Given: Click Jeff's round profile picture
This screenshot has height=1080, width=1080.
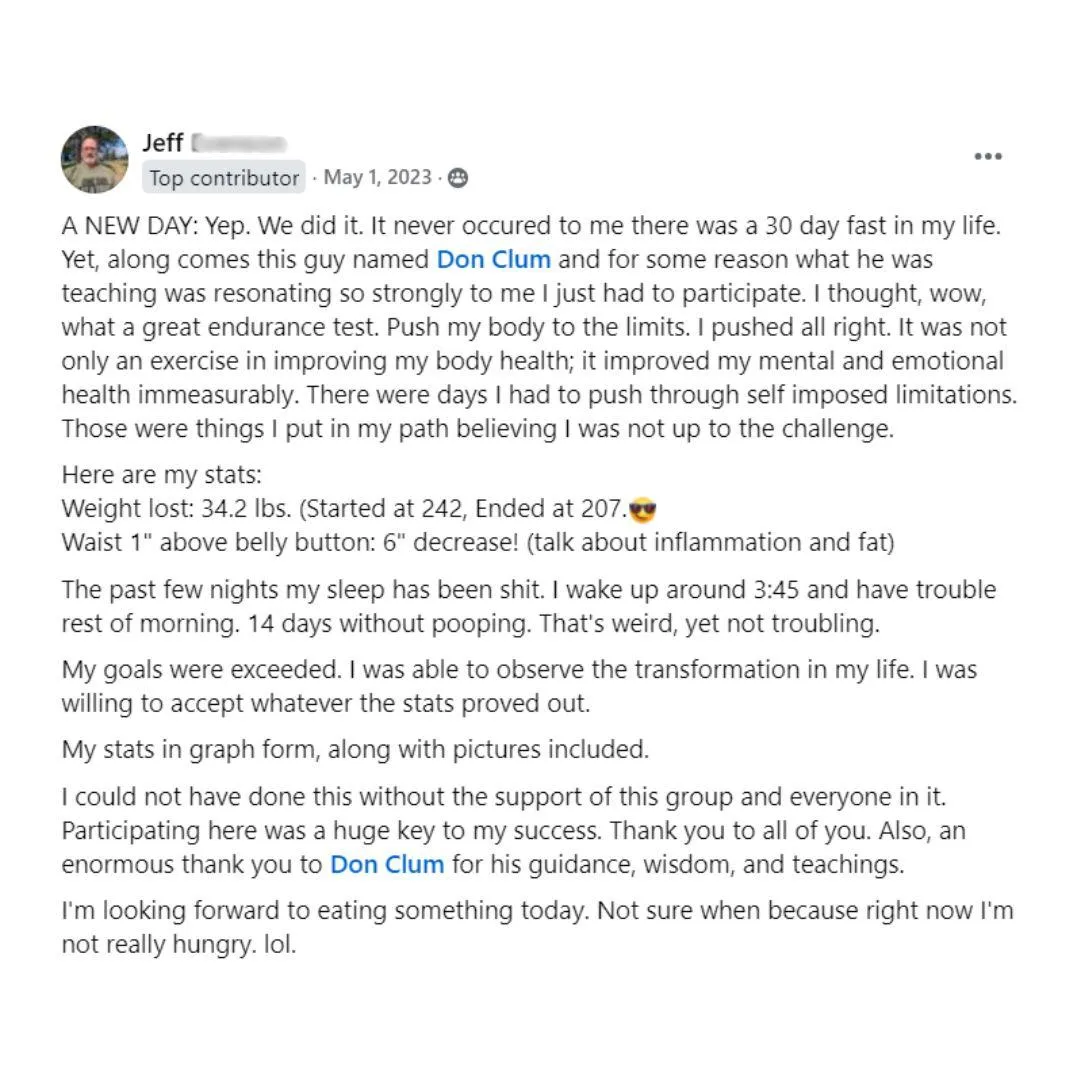Looking at the screenshot, I should click(94, 159).
